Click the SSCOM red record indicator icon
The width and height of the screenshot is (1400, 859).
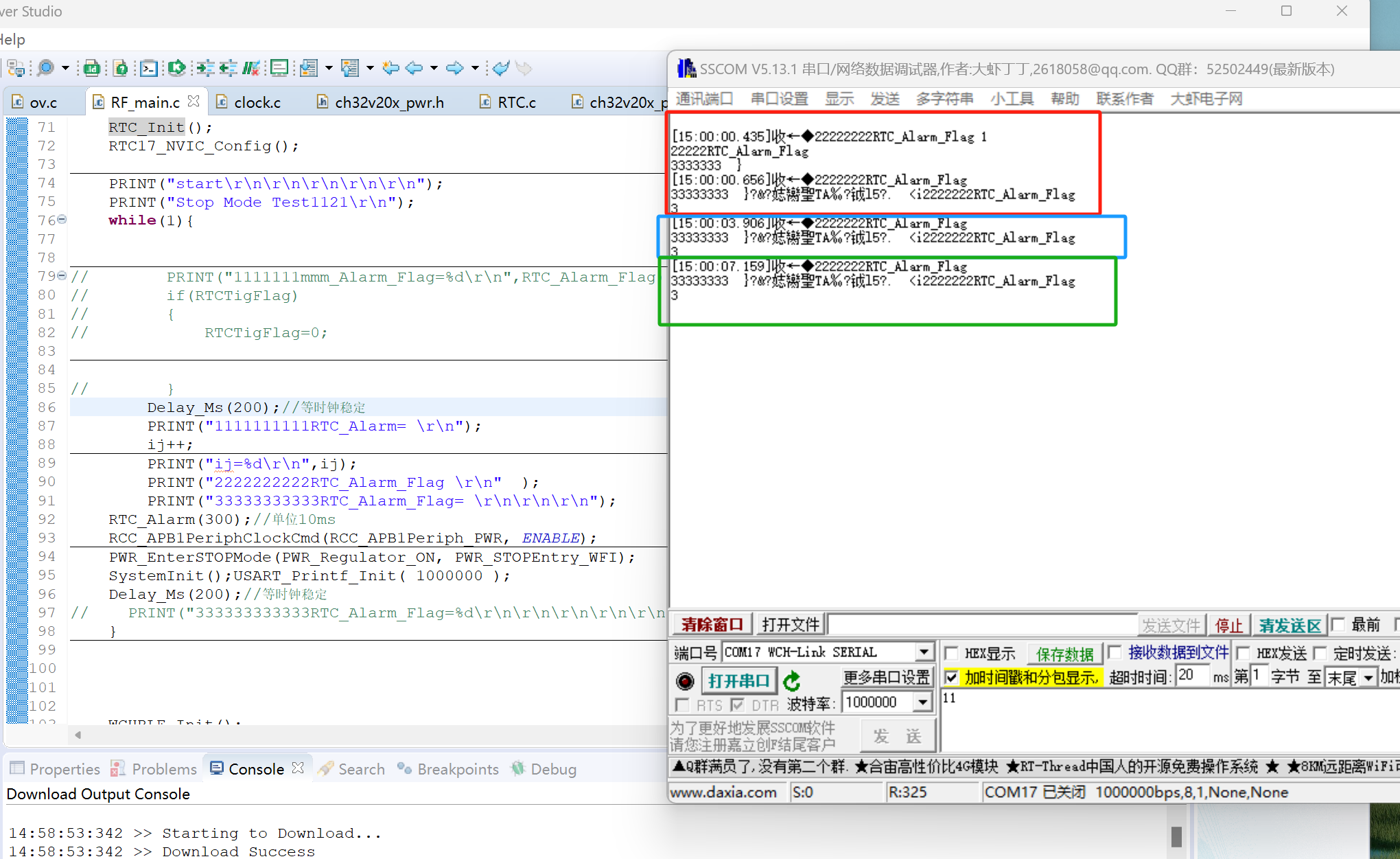click(x=685, y=680)
